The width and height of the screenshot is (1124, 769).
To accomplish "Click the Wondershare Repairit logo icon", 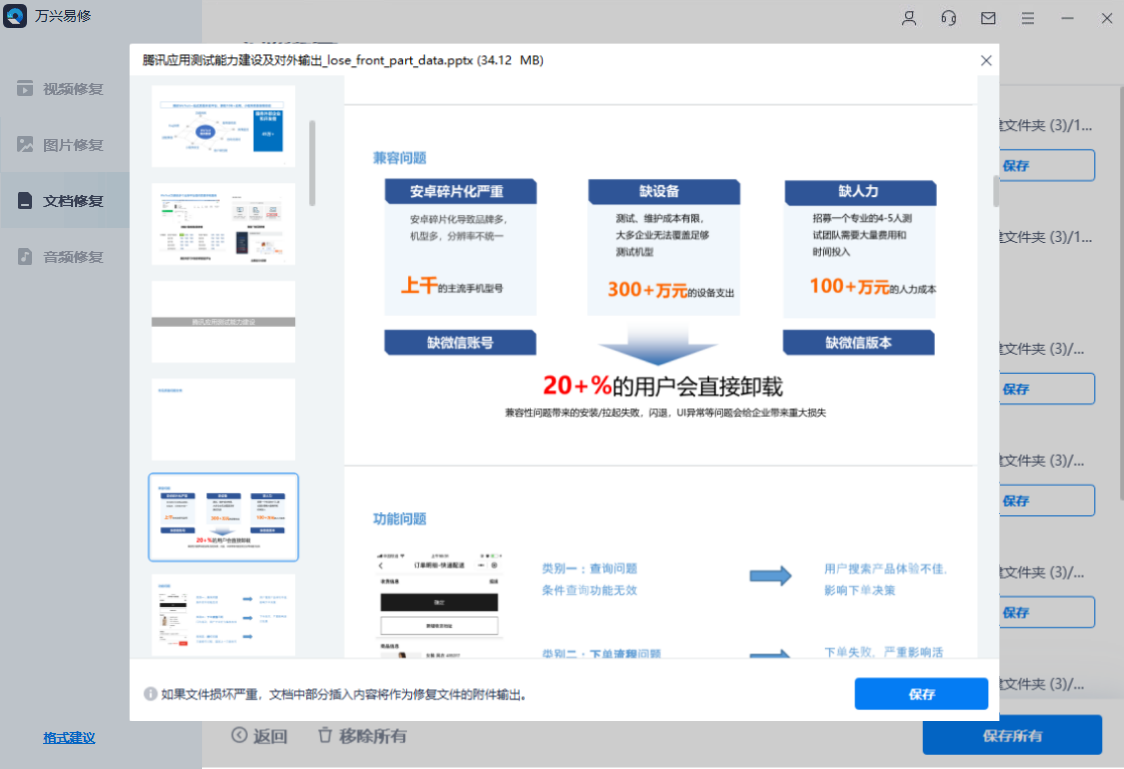I will coord(14,17).
